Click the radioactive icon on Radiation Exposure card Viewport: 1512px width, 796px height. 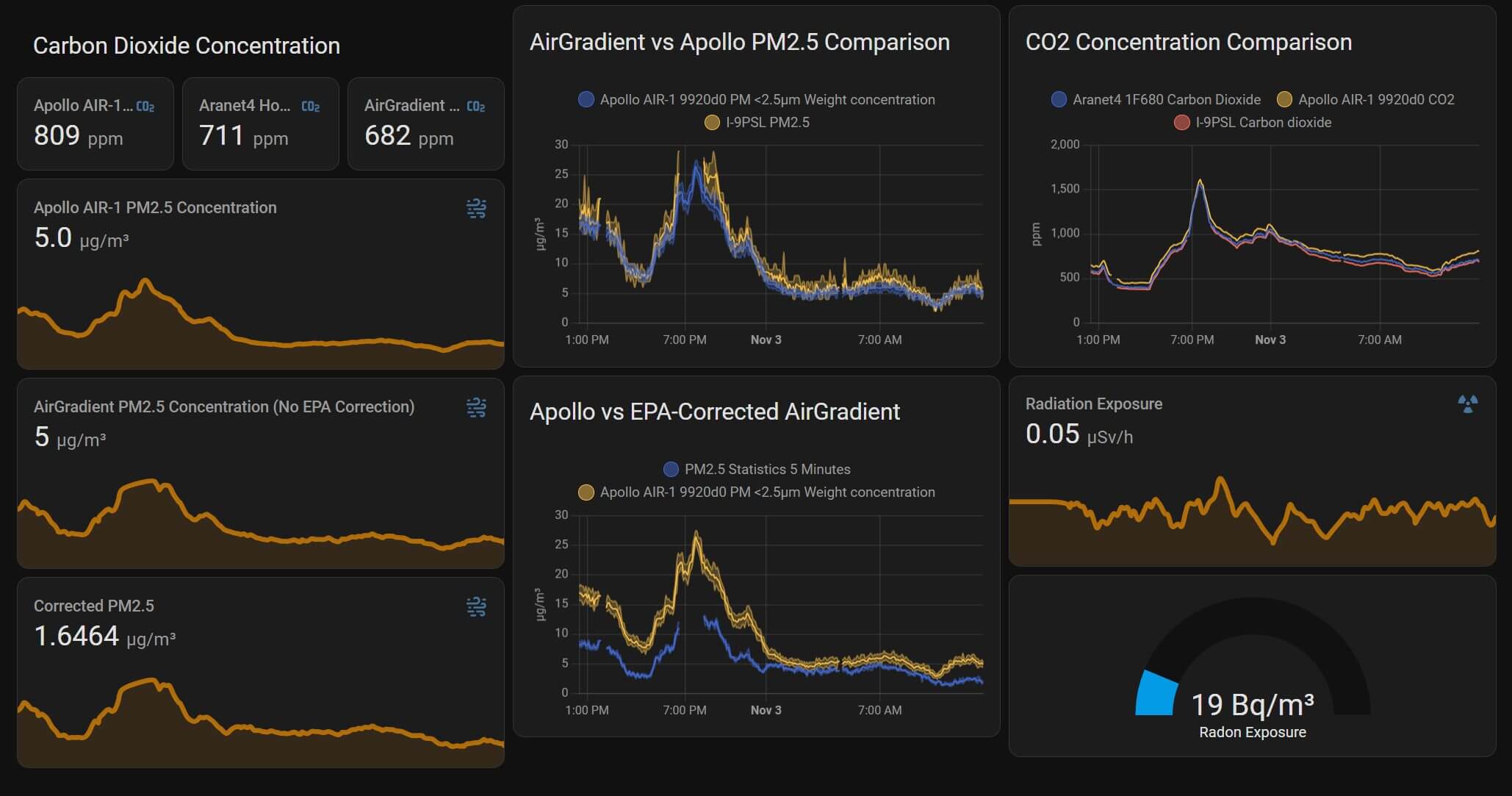click(1468, 404)
